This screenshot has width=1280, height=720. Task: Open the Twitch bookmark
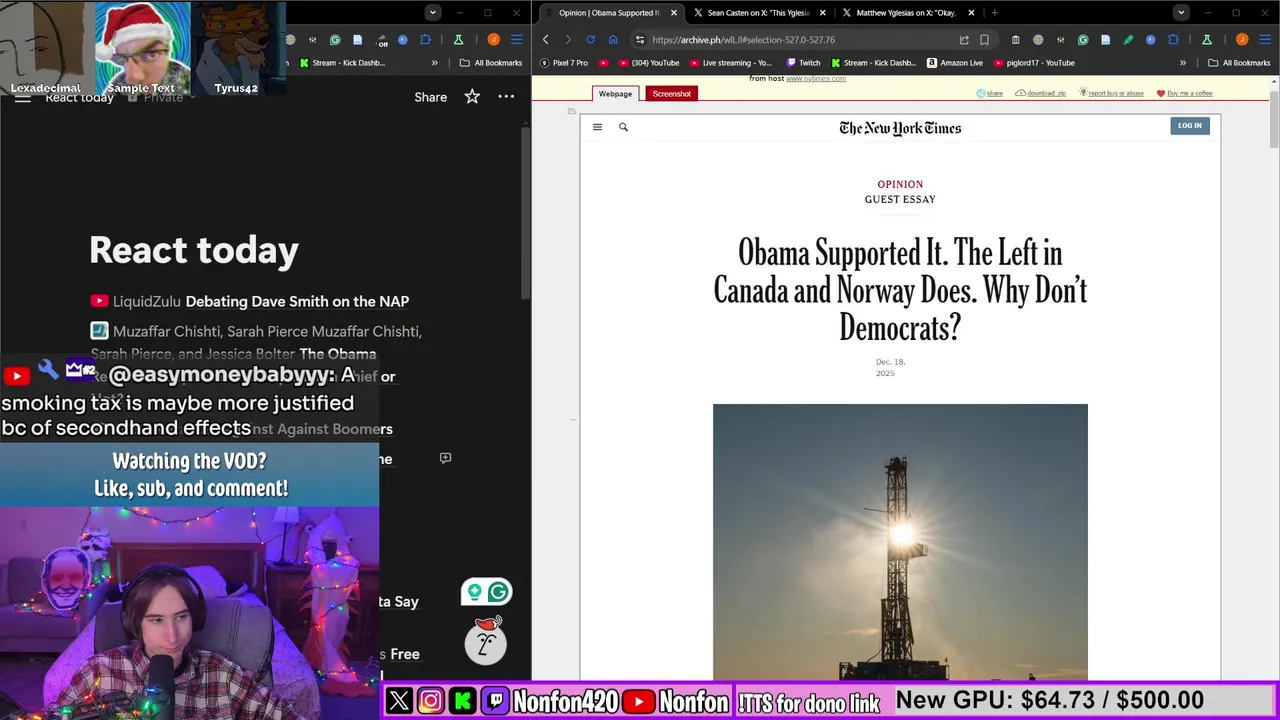(x=803, y=63)
